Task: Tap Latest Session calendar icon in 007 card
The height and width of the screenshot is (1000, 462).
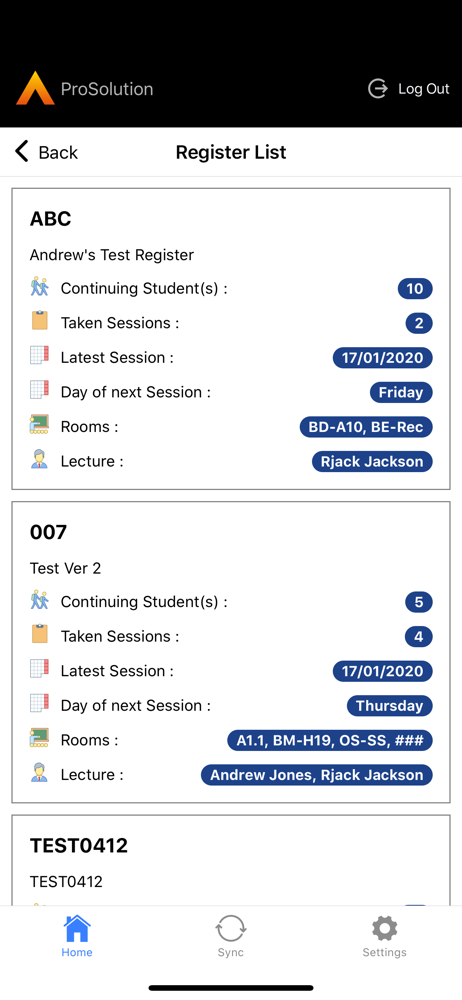Action: tap(40, 669)
